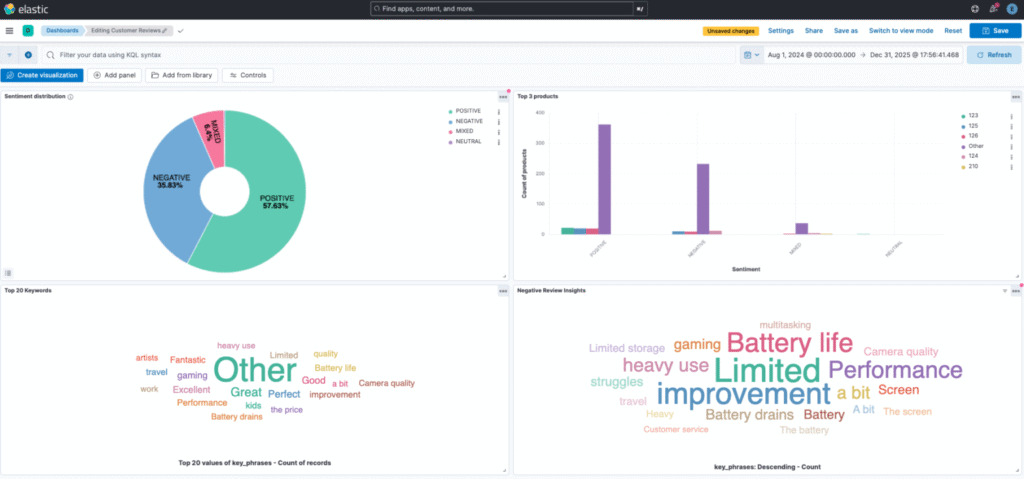Toggle legend on Sentiment distribution chart
The height and width of the screenshot is (479, 1024).
[x=8, y=272]
